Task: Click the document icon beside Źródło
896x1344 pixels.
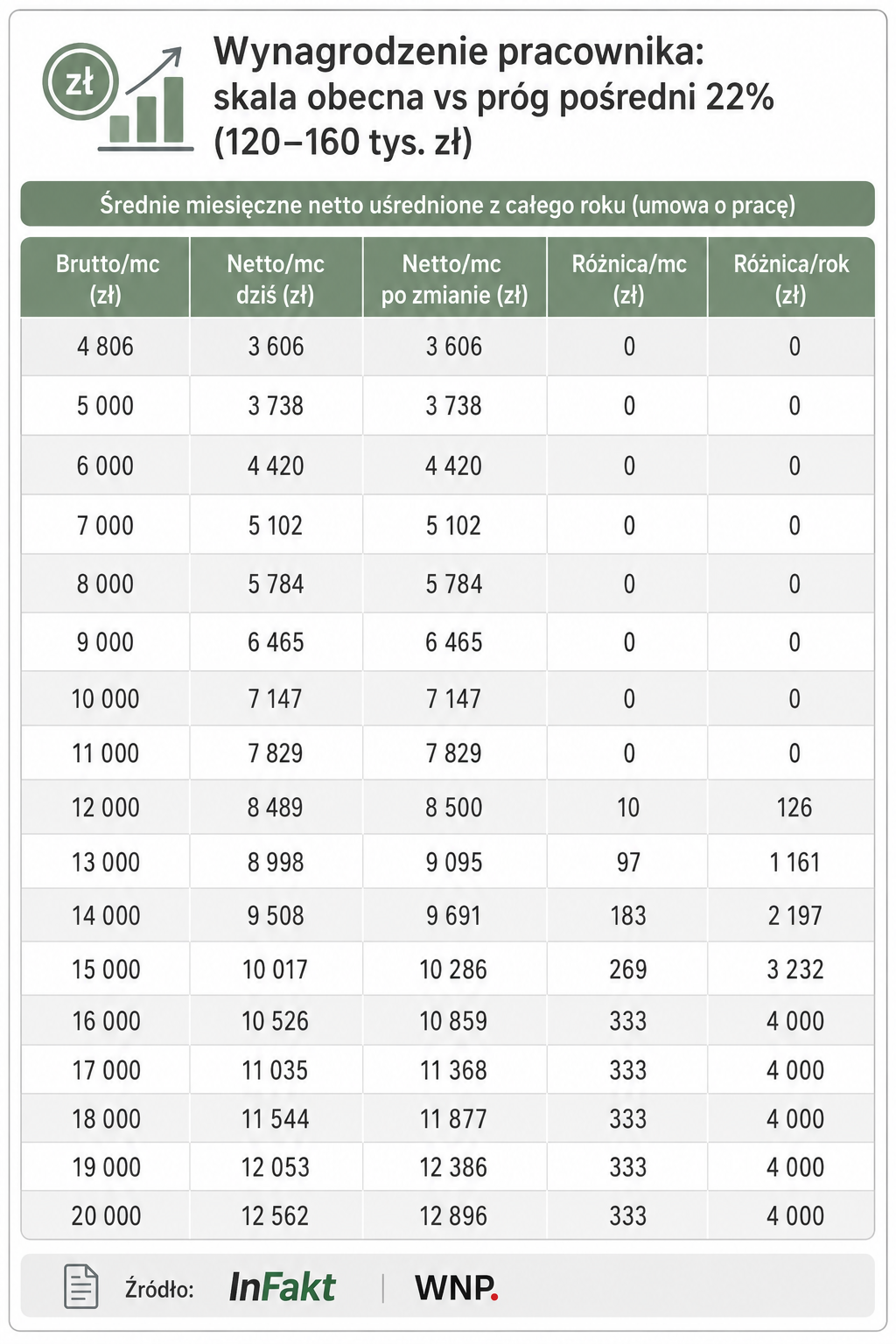Action: (81, 1286)
